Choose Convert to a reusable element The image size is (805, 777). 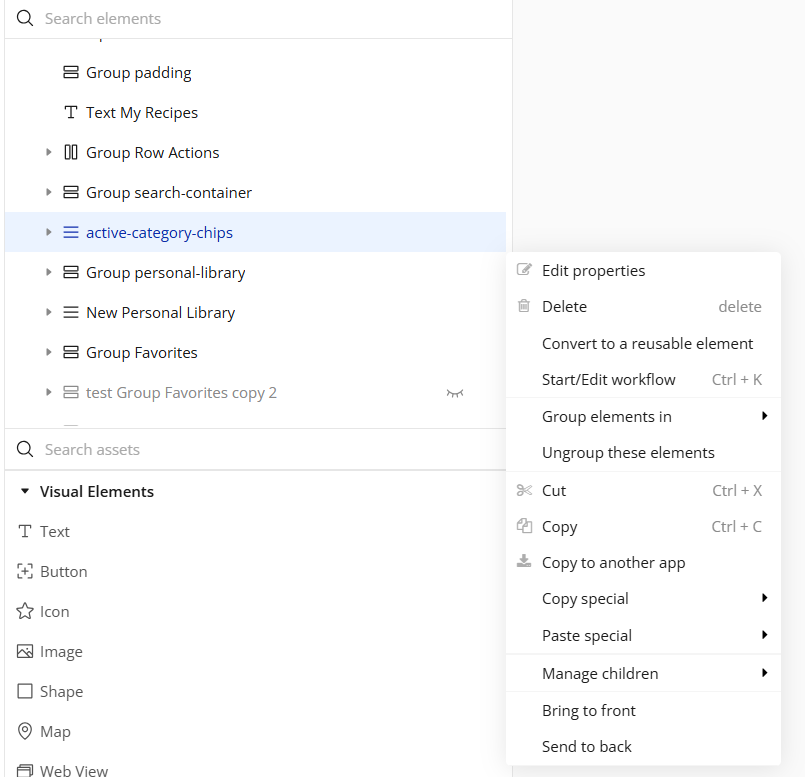click(x=647, y=343)
